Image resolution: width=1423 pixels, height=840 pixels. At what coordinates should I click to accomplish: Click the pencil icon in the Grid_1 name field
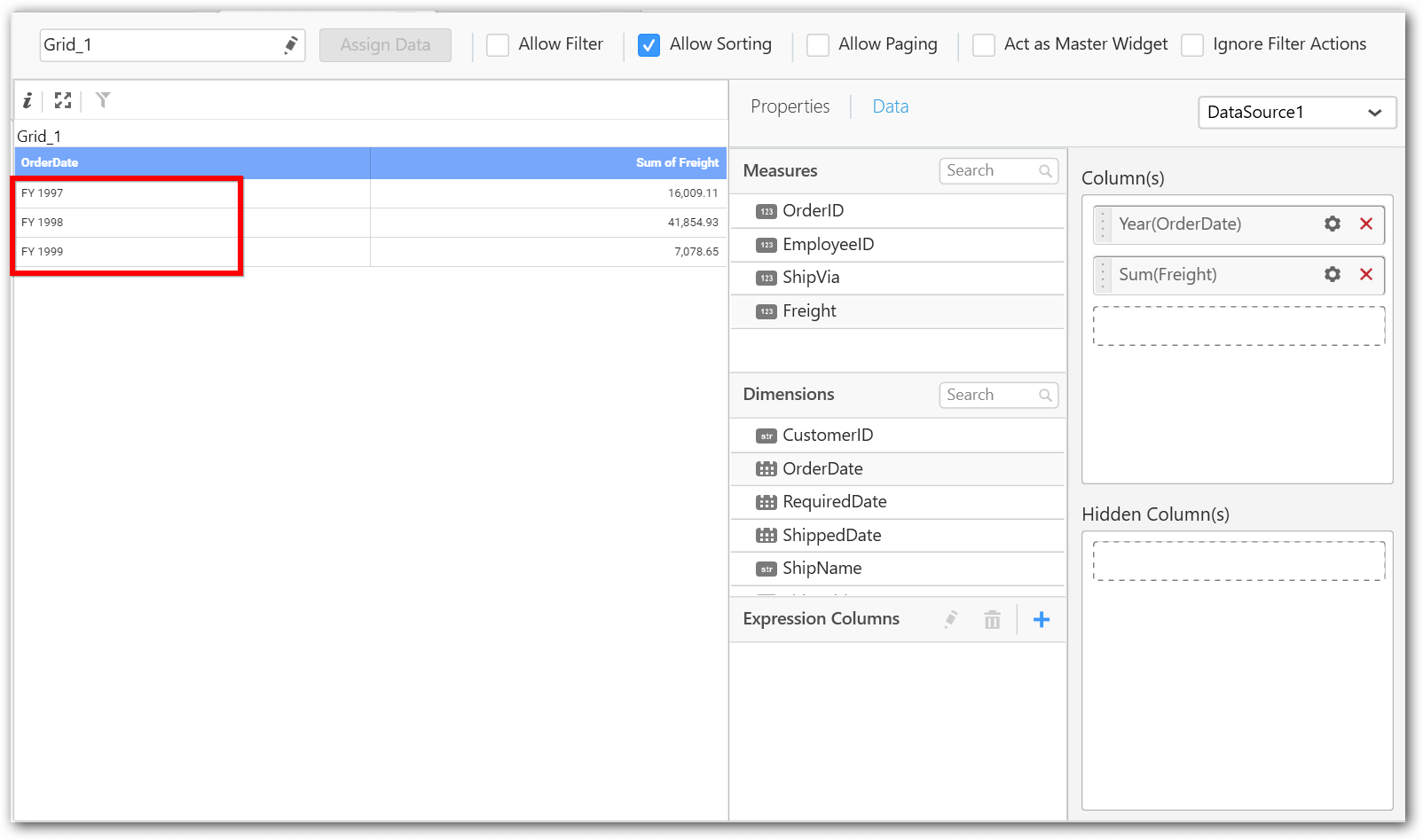290,45
